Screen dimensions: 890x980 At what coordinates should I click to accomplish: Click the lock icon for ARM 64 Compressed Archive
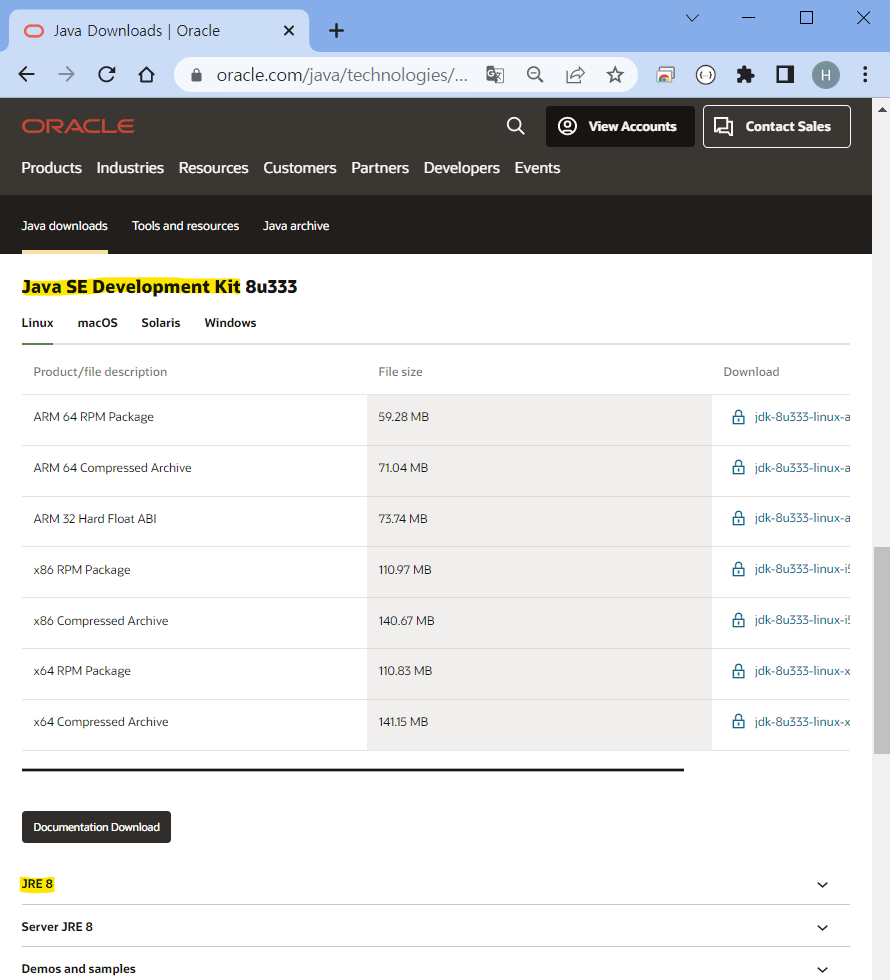coord(738,468)
